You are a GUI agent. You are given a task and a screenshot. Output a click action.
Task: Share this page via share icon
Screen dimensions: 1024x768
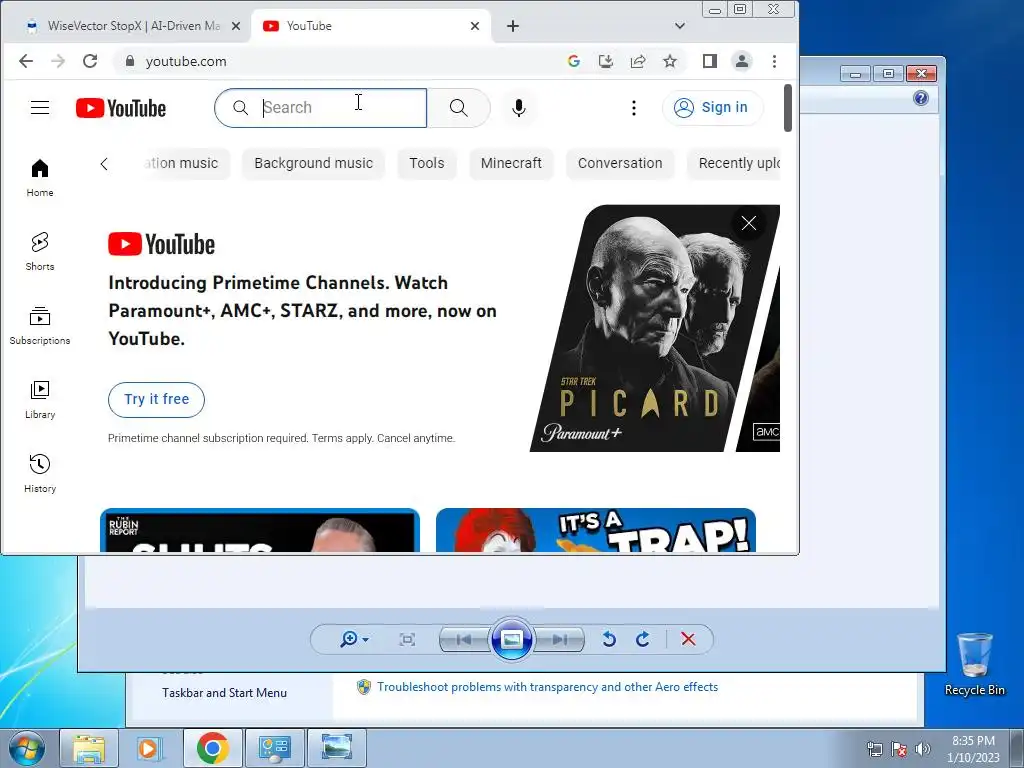[x=638, y=61]
